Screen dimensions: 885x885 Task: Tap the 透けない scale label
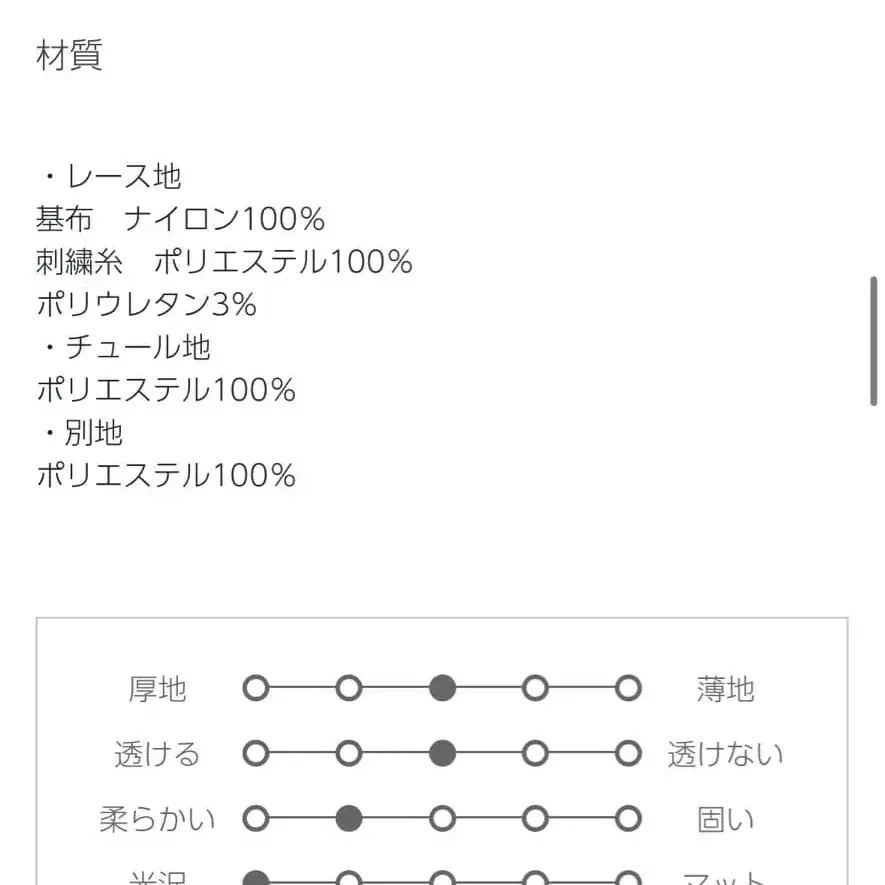[725, 754]
